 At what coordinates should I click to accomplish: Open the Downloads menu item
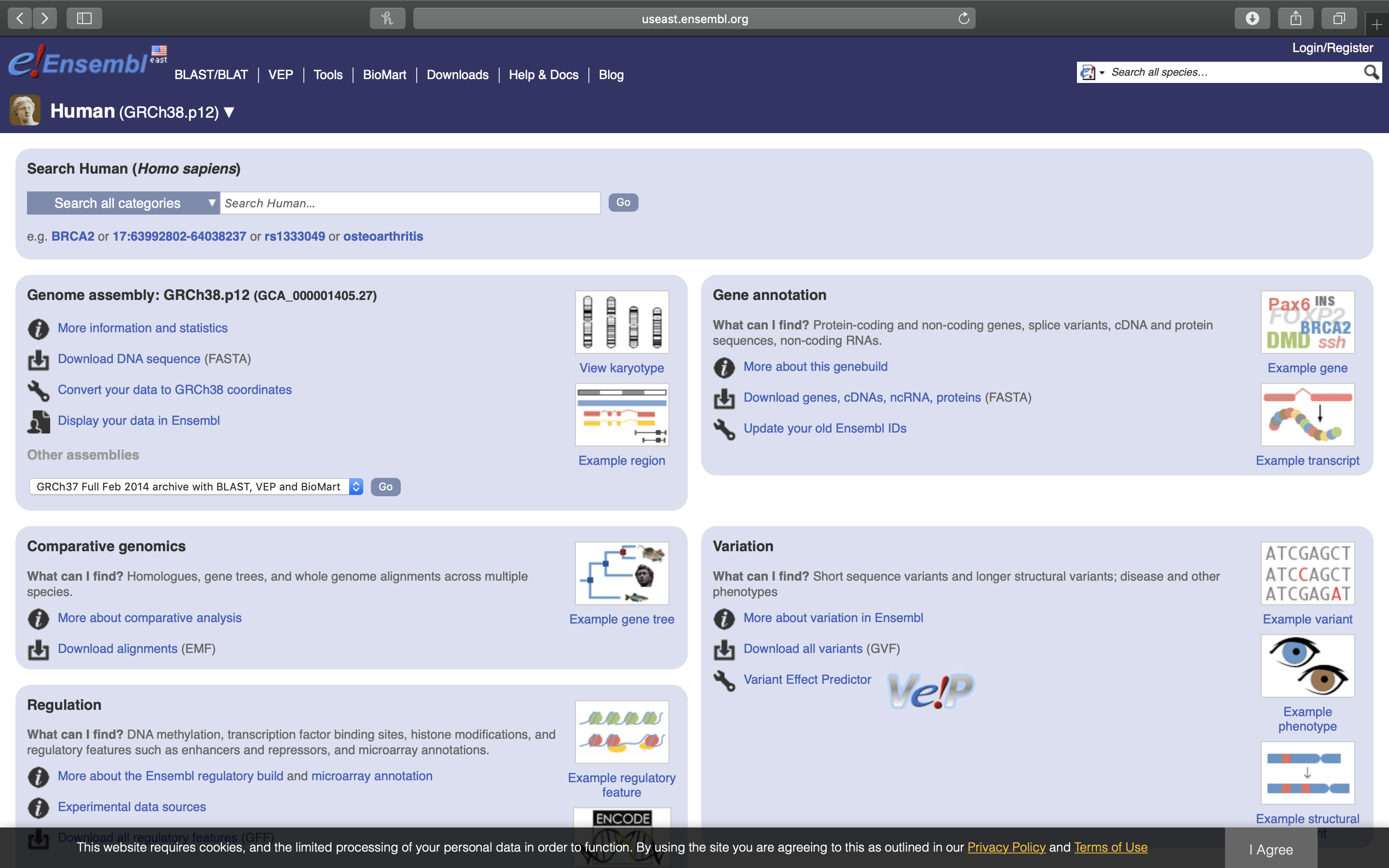[x=457, y=75]
